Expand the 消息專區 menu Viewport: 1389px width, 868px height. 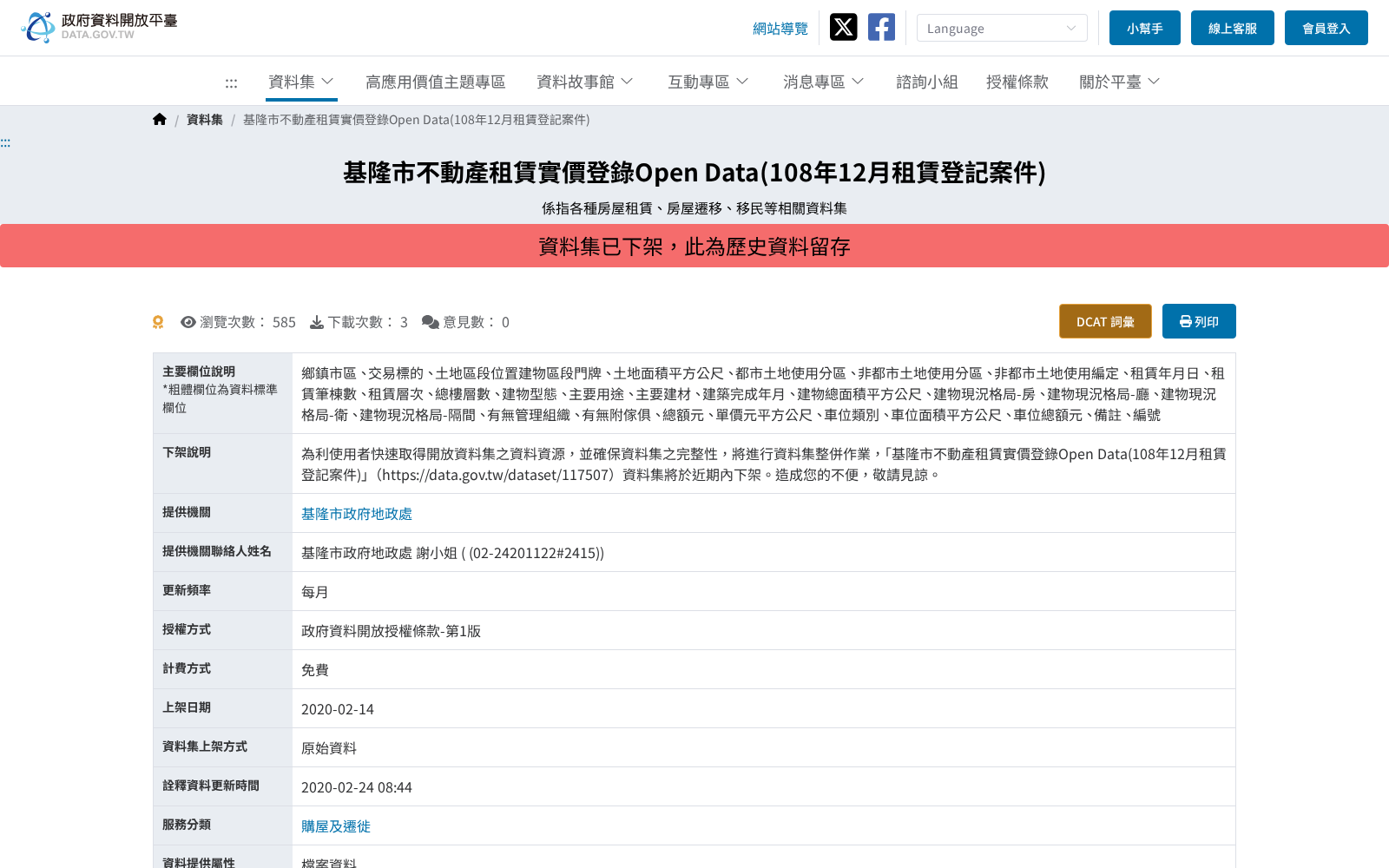(x=824, y=82)
